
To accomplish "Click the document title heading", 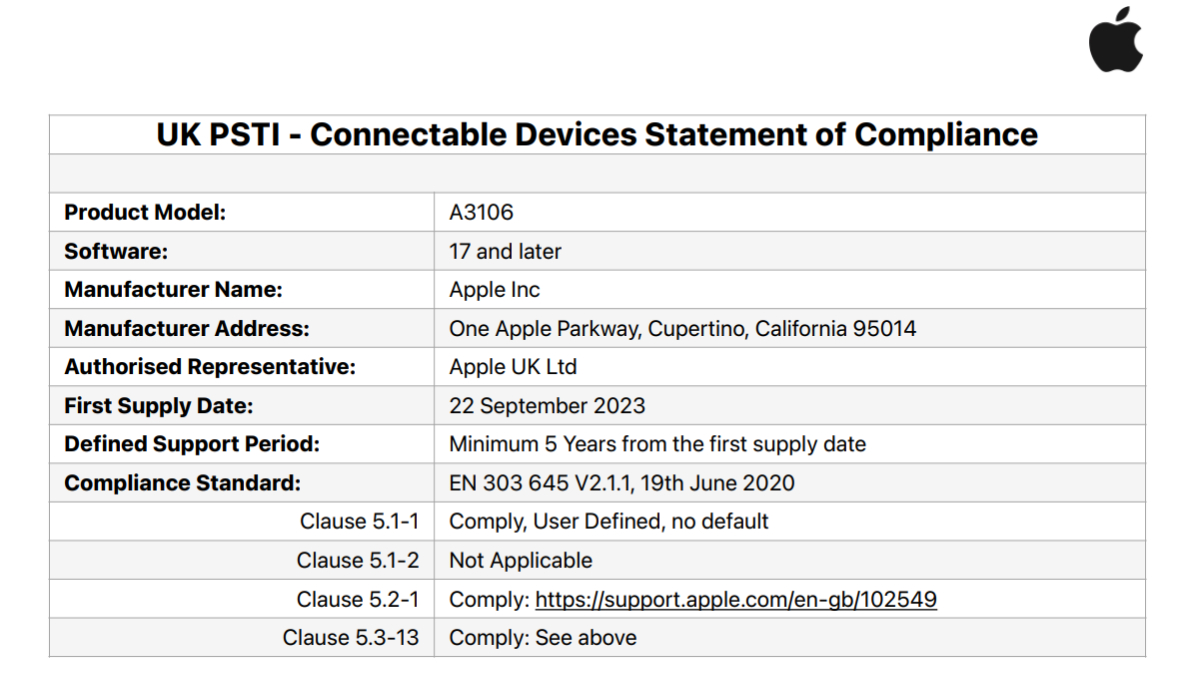I will coord(597,134).
